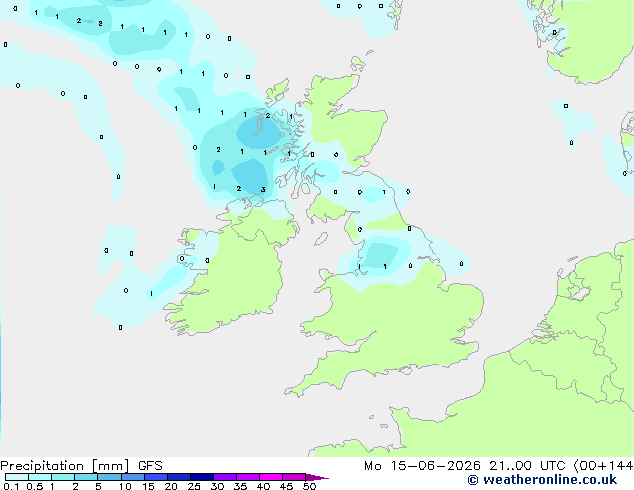Click the 'Precipitation' title word

click(42, 466)
